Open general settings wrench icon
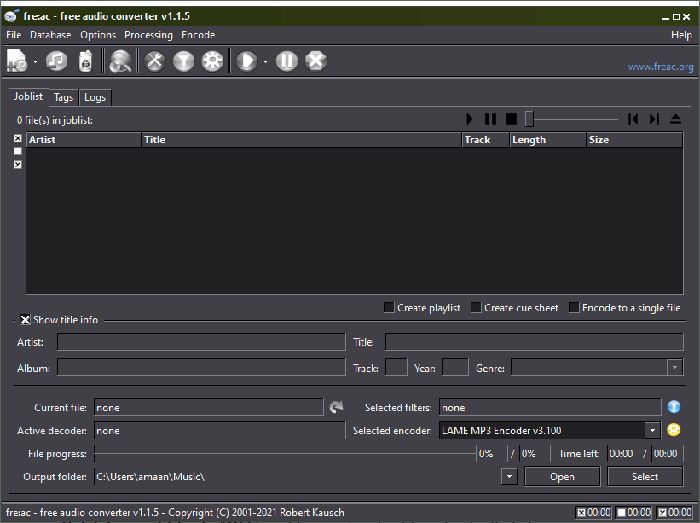Viewport: 700px width, 523px height. click(x=155, y=62)
